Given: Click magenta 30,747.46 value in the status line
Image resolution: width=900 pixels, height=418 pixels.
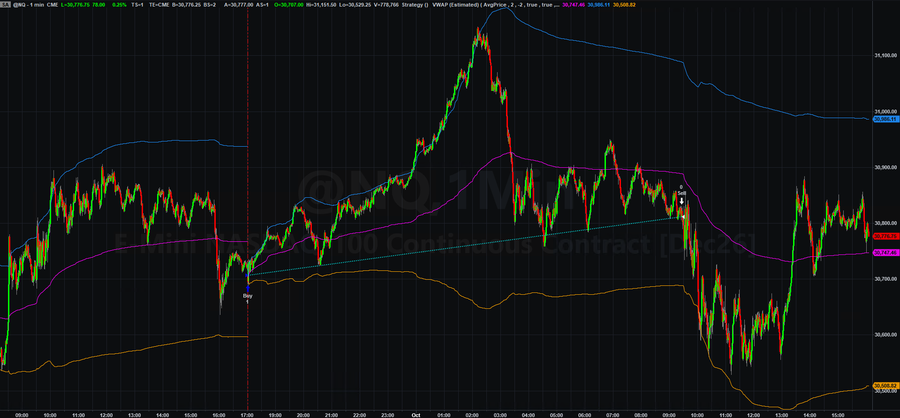Looking at the screenshot, I should pyautogui.click(x=573, y=5).
